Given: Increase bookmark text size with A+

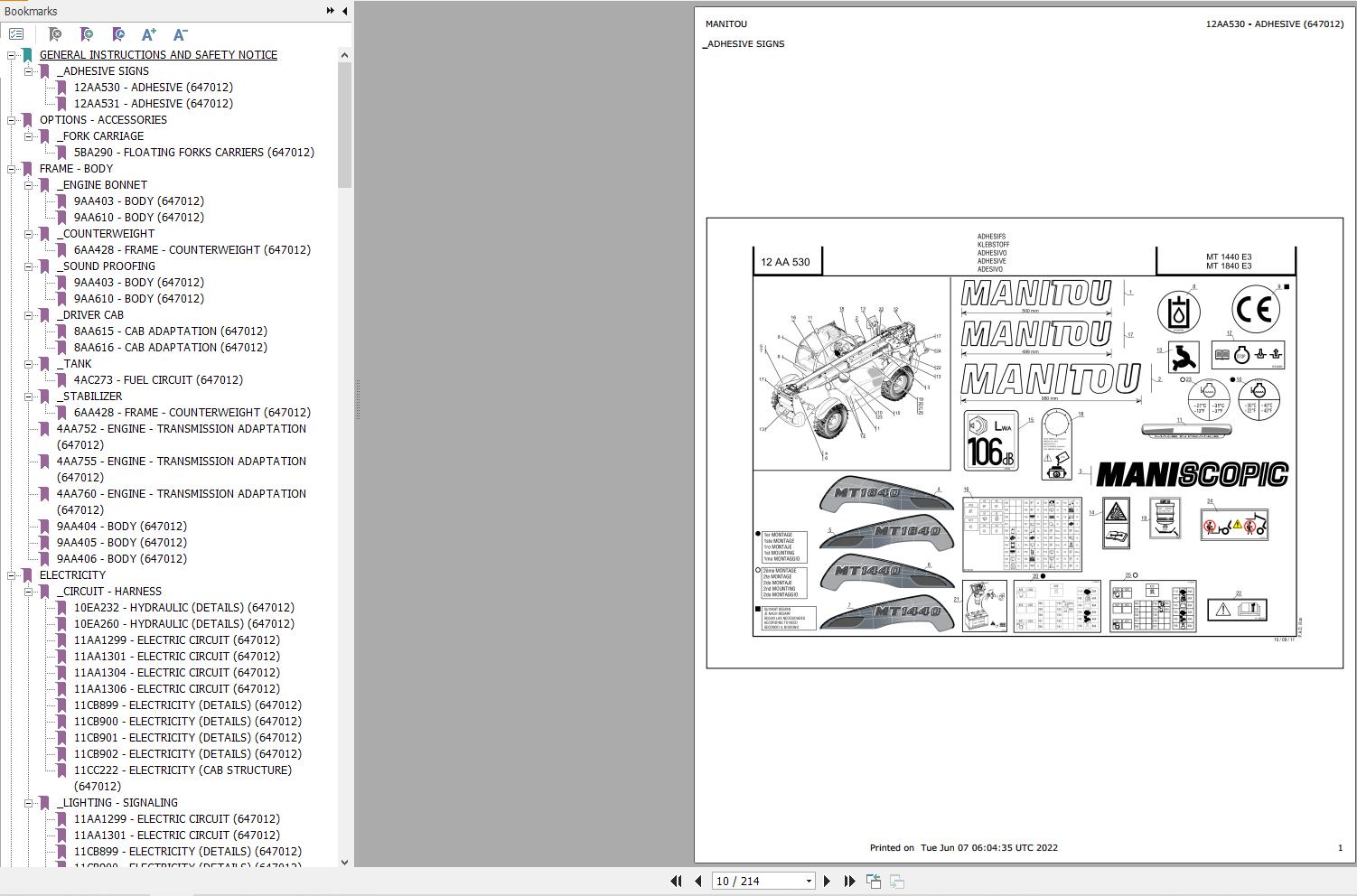Looking at the screenshot, I should tap(149, 34).
